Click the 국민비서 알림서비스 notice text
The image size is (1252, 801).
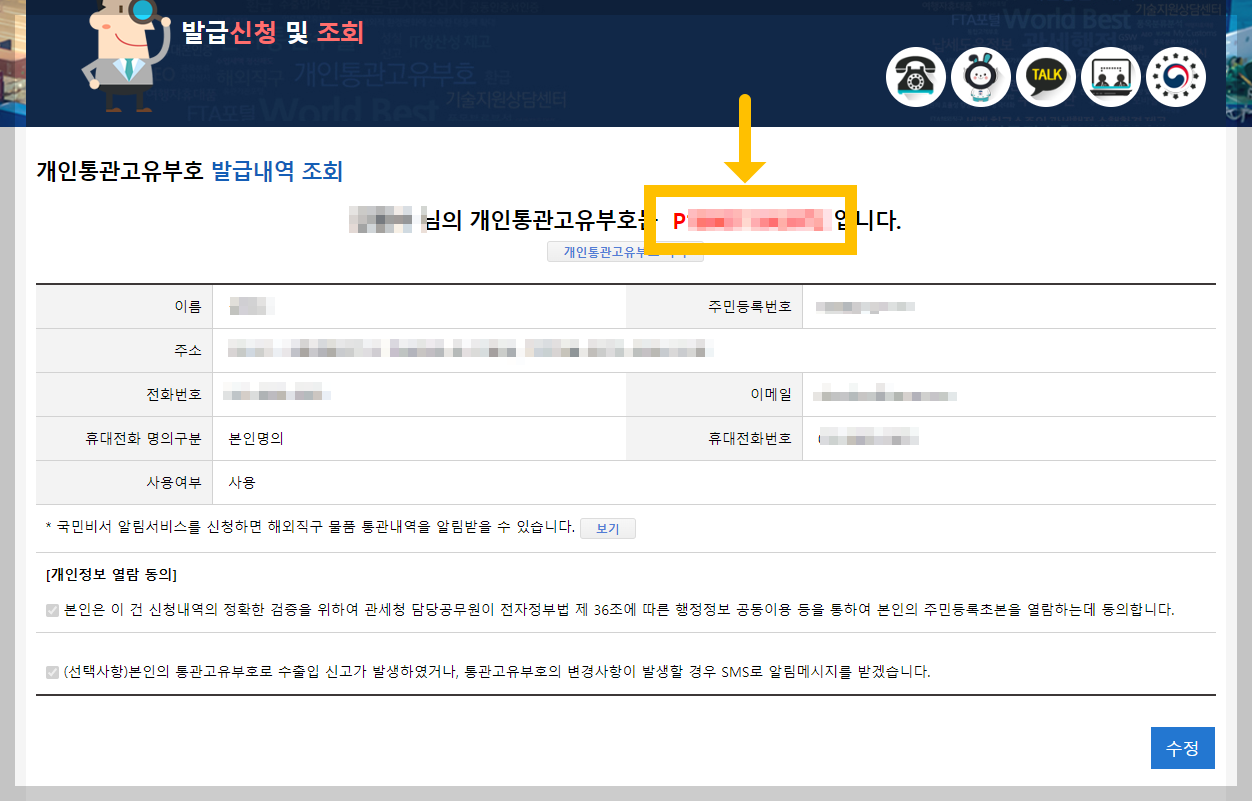point(310,527)
